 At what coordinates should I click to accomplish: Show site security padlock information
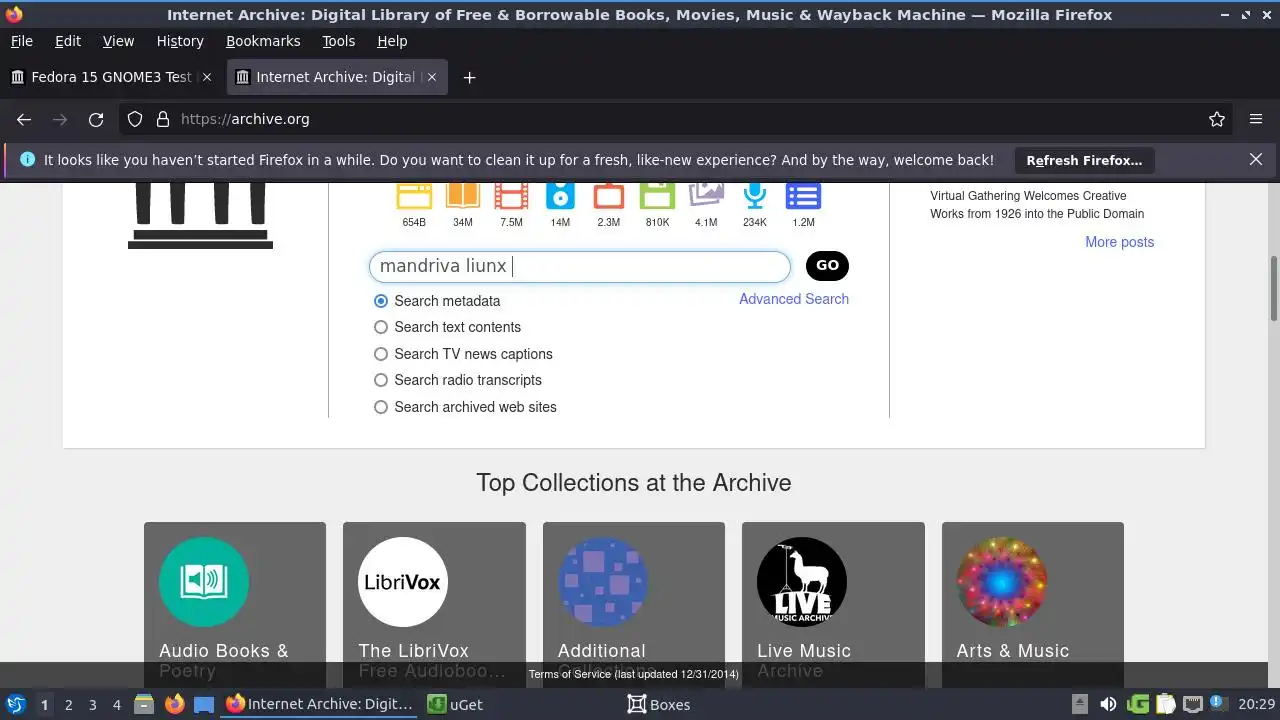(x=163, y=119)
